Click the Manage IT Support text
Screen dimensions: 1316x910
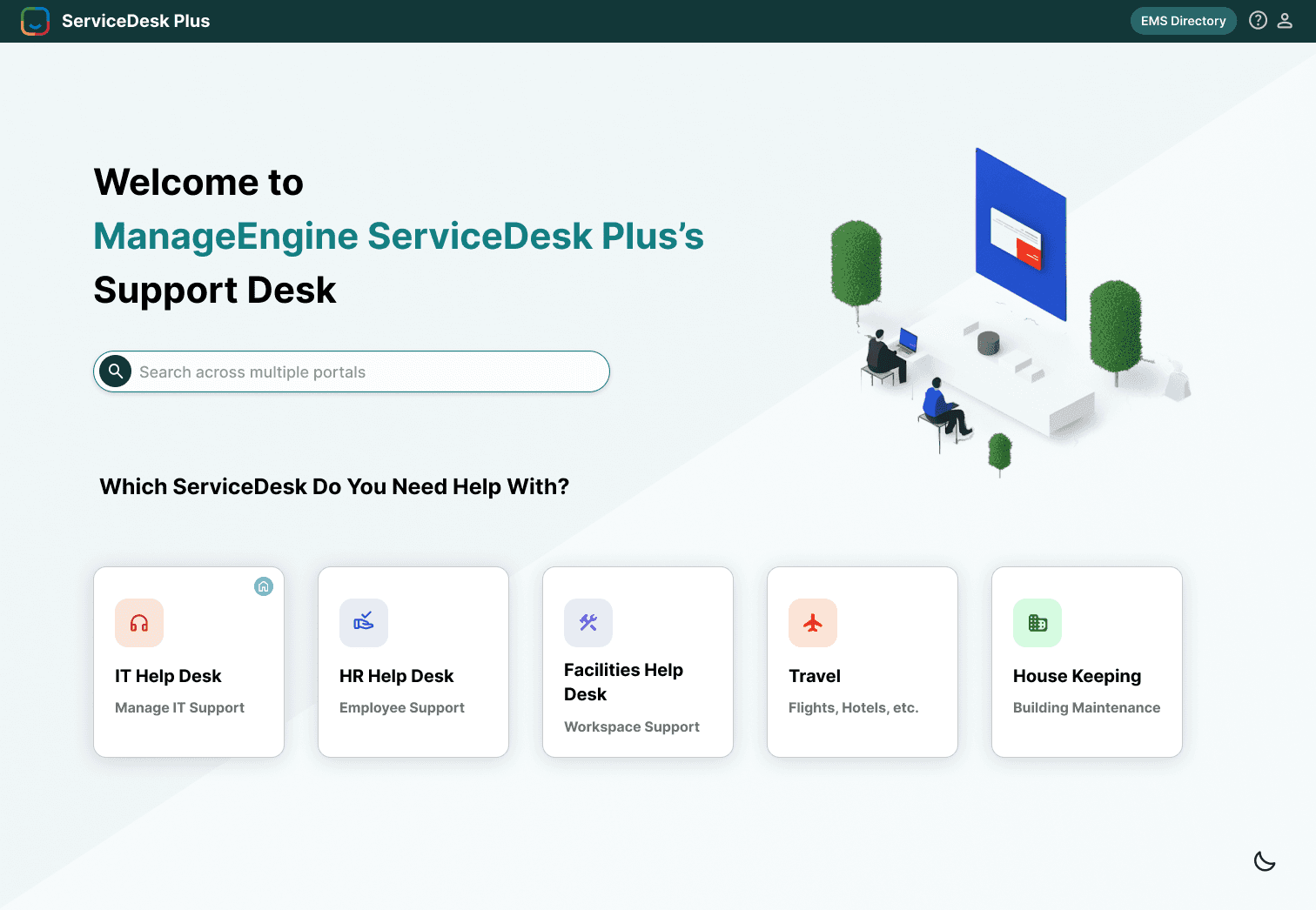pyautogui.click(x=180, y=708)
